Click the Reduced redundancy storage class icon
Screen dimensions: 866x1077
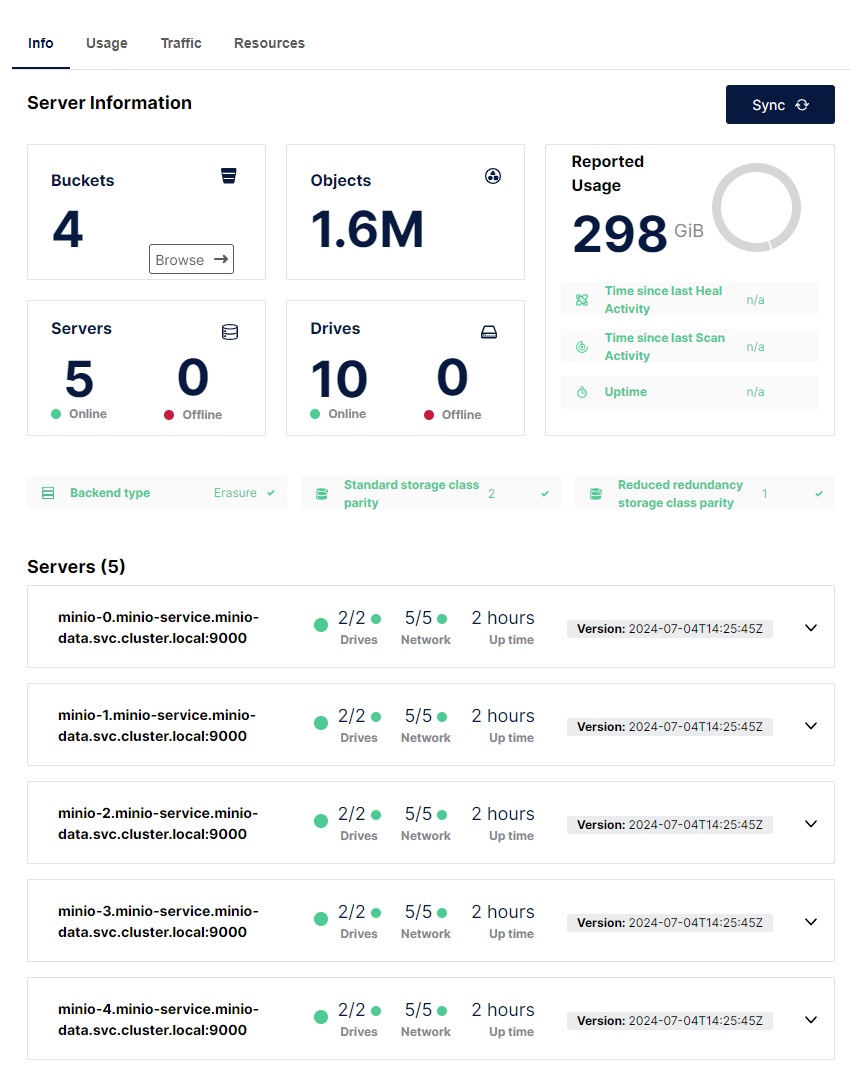(x=596, y=494)
